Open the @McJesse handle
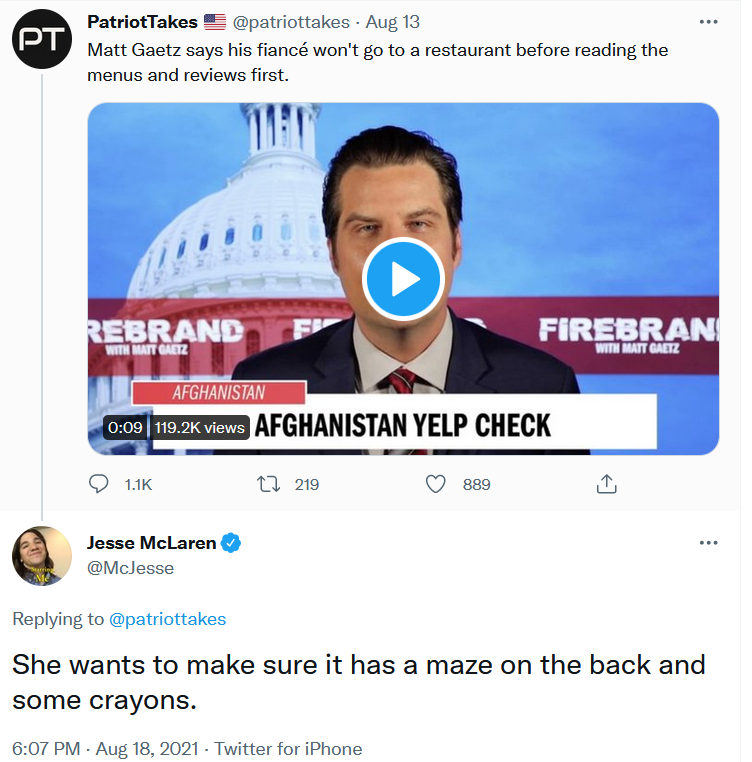The image size is (752, 762). tap(131, 568)
